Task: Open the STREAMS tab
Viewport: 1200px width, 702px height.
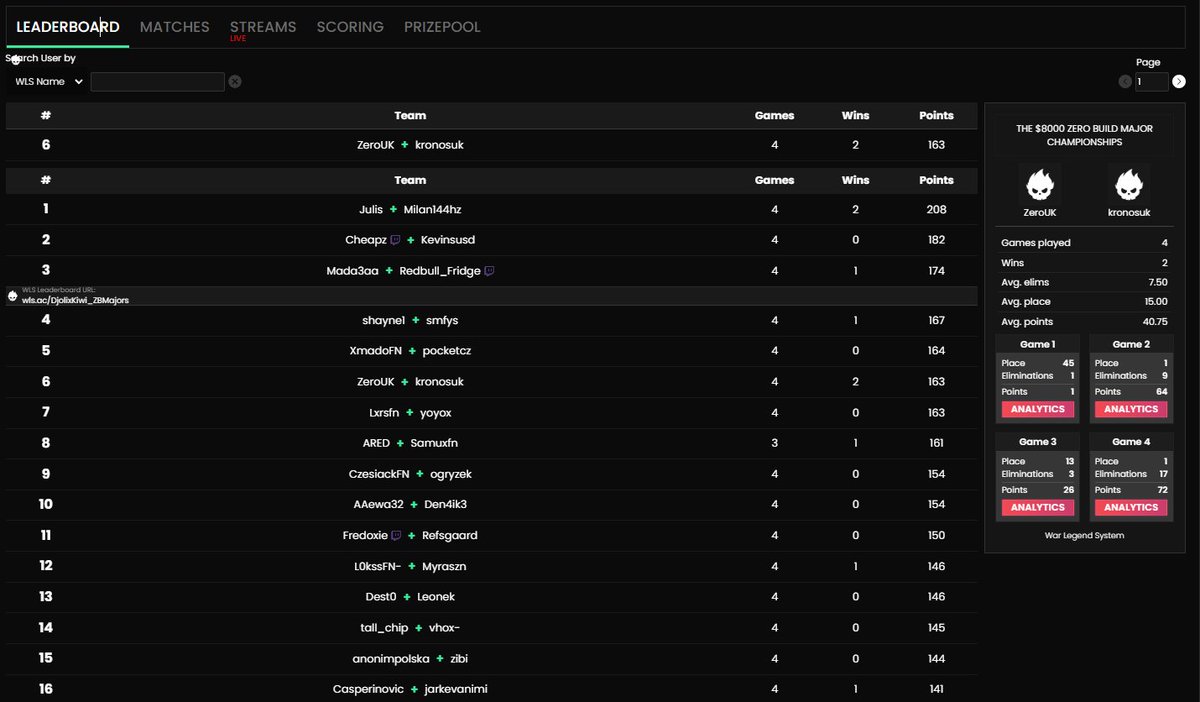Action: pos(263,27)
